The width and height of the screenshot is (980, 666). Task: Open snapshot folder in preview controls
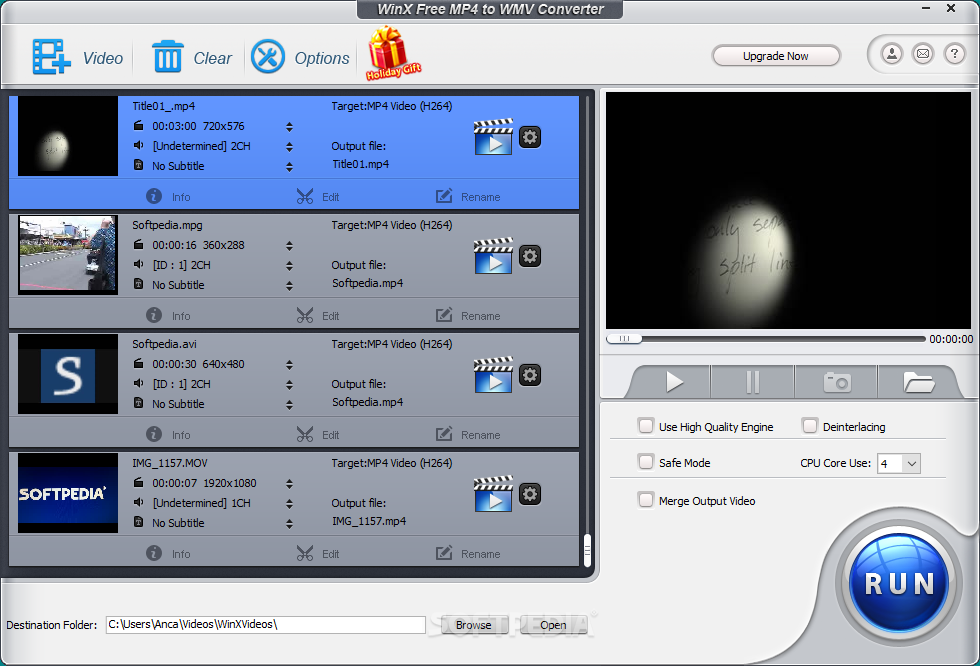tap(918, 382)
